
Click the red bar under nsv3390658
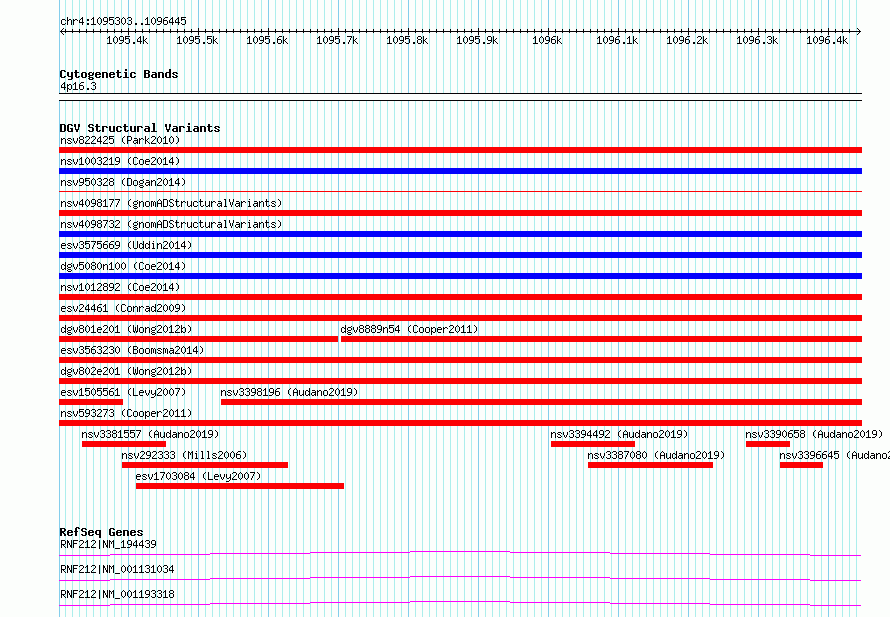[768, 444]
